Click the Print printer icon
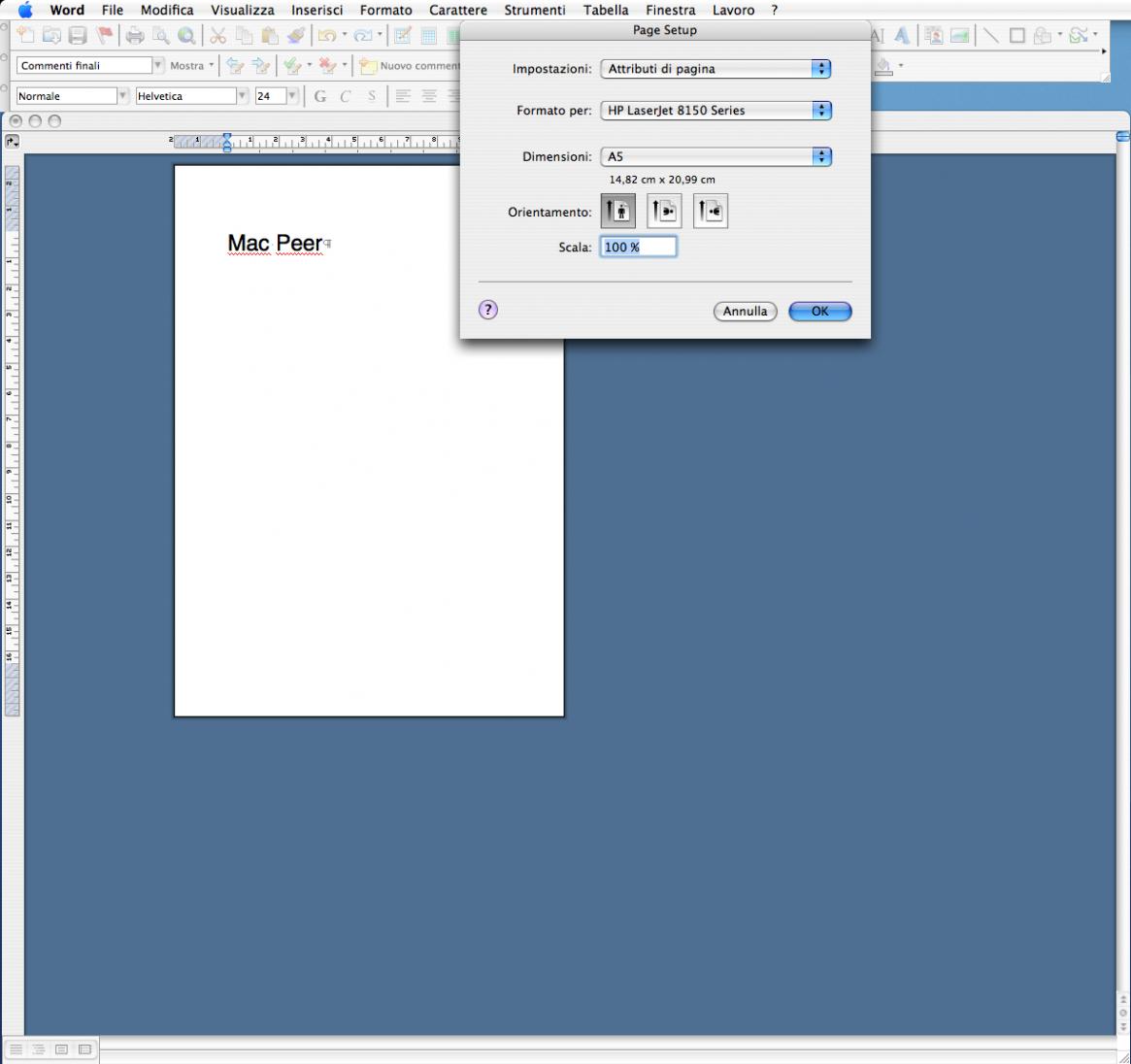 point(135,35)
